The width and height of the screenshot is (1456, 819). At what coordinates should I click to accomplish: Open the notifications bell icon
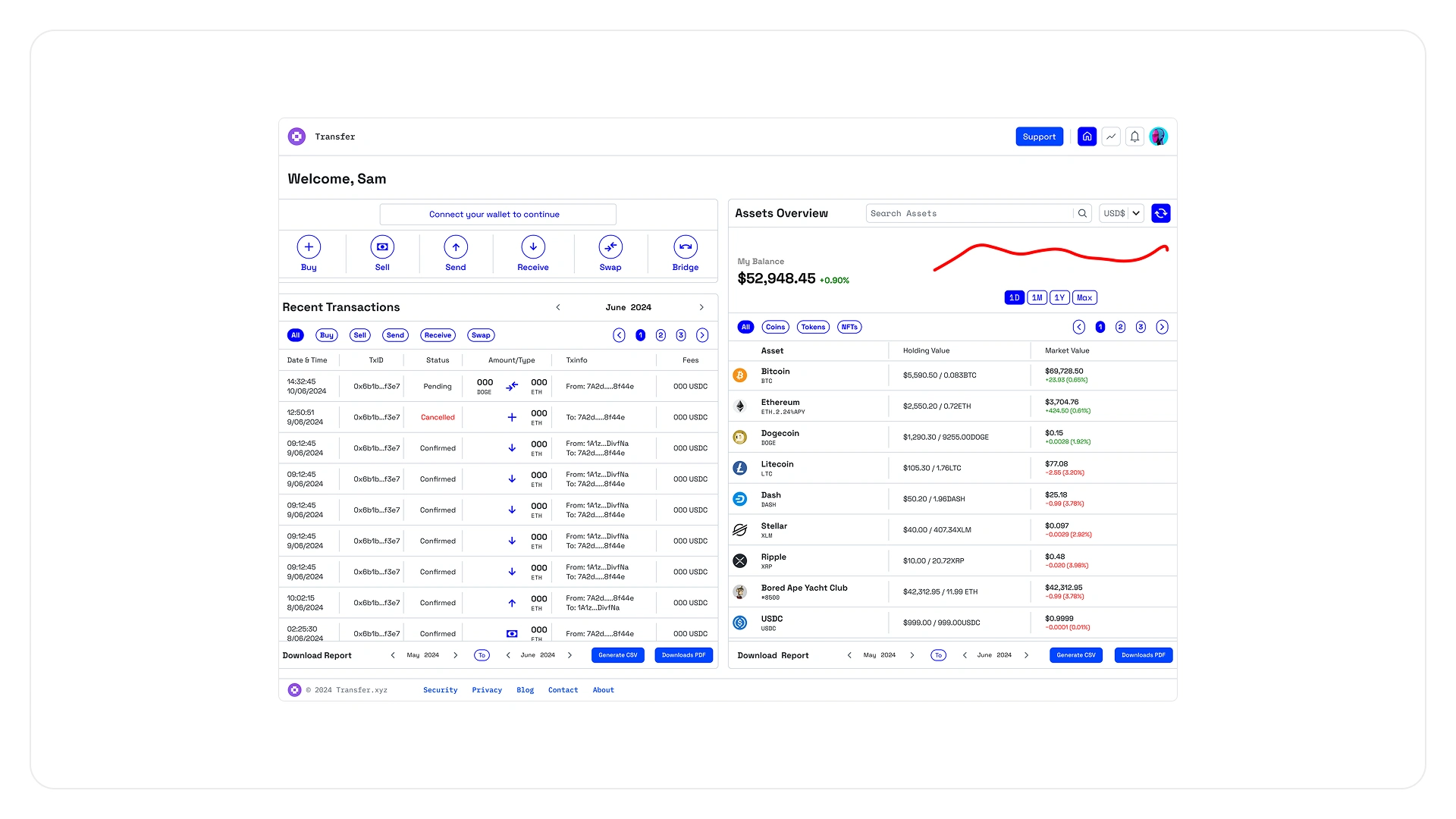coord(1134,136)
